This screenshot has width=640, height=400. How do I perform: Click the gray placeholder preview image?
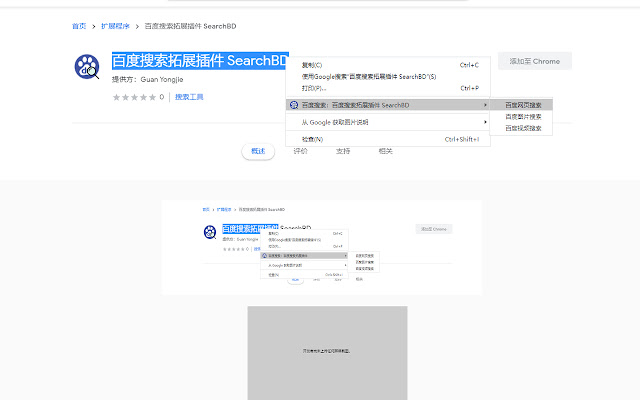(x=327, y=353)
